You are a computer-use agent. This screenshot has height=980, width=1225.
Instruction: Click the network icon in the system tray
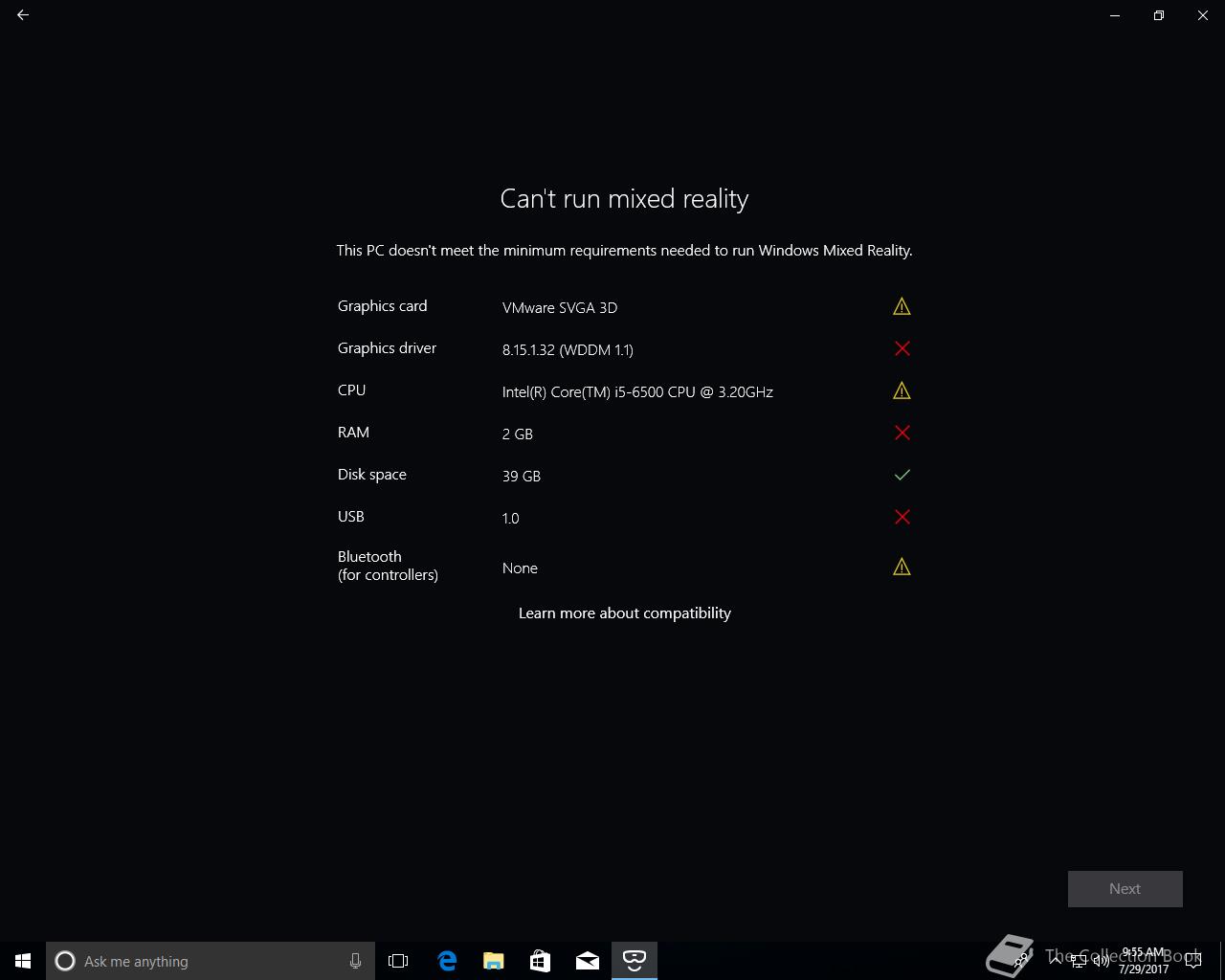(1079, 961)
